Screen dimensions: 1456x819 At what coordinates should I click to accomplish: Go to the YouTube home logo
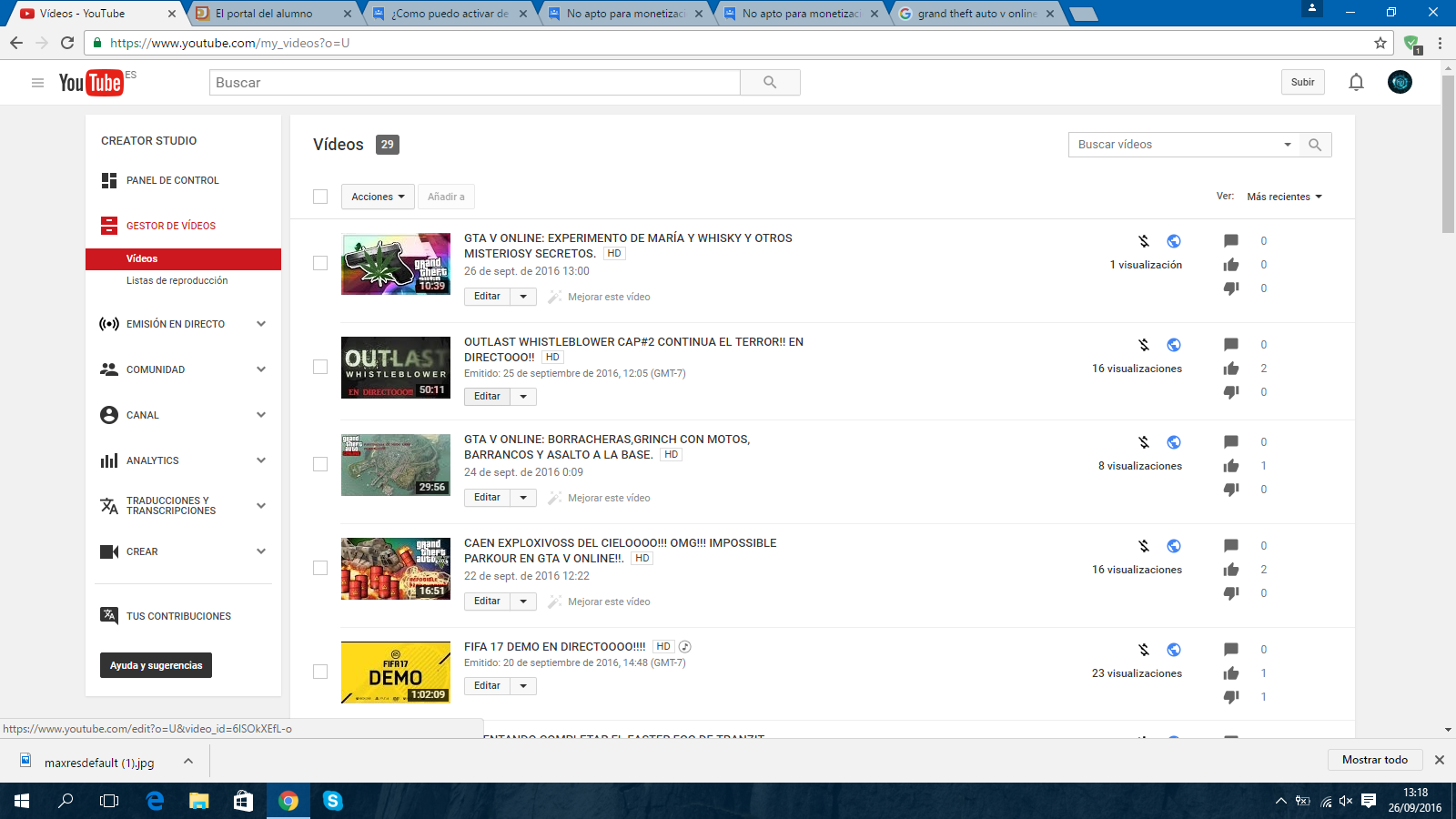click(x=91, y=83)
